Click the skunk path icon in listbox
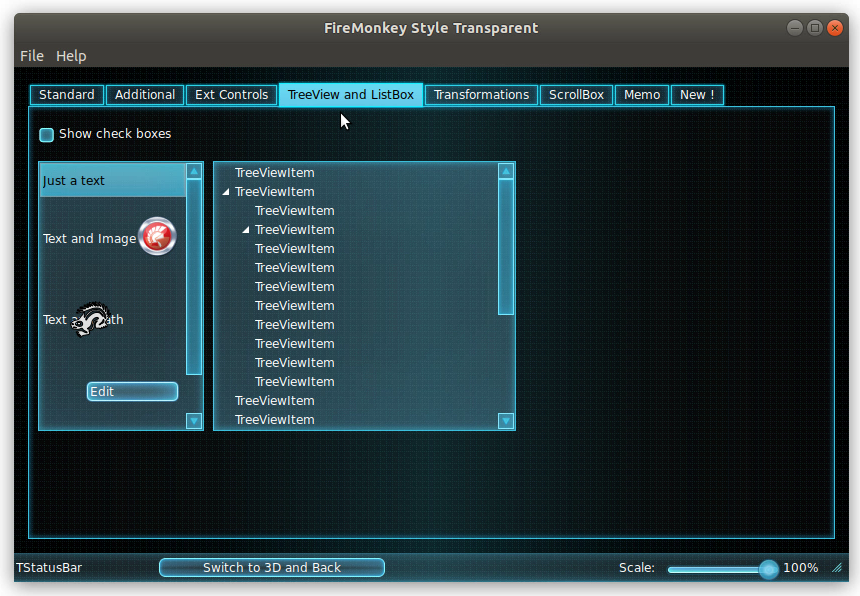This screenshot has width=860, height=596. [x=91, y=319]
